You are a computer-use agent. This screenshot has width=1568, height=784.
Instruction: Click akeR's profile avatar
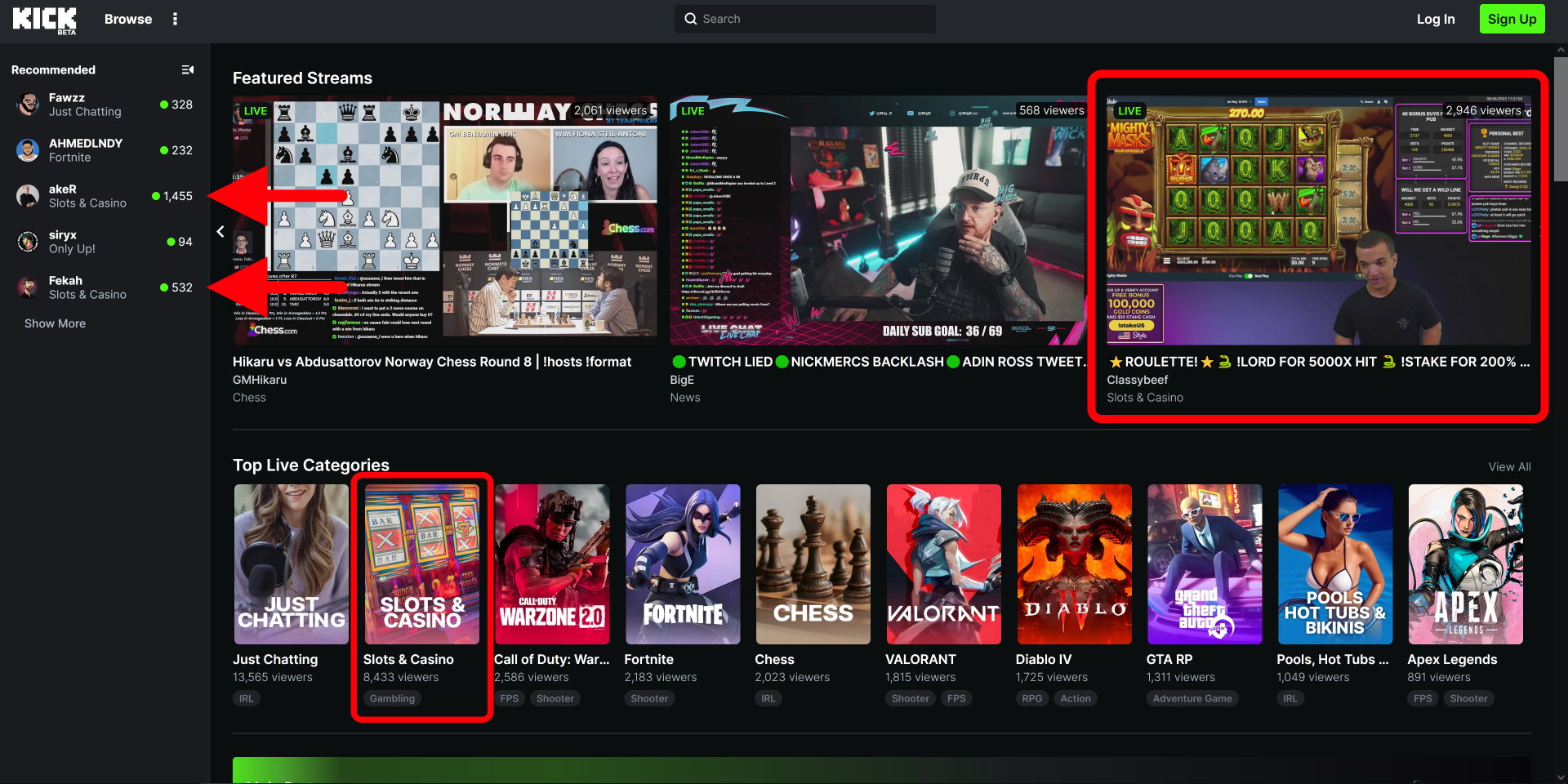click(28, 196)
